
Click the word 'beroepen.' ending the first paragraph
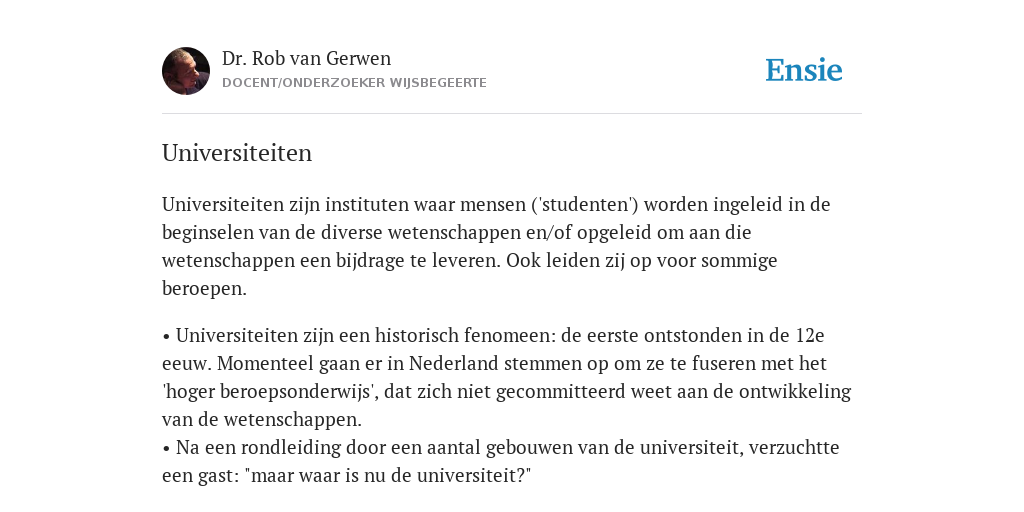click(x=204, y=289)
